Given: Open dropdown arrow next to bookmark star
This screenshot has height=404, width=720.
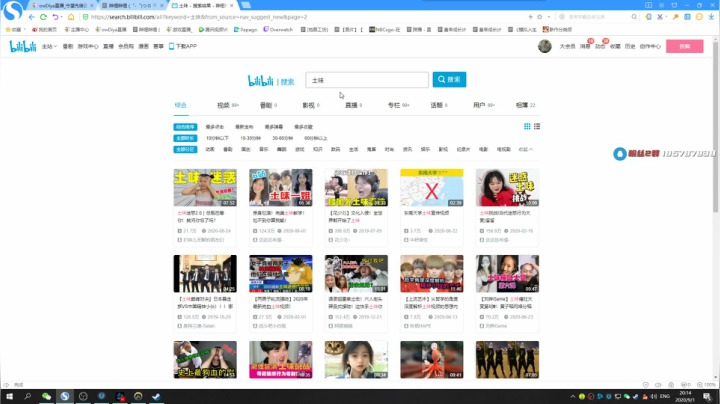Looking at the screenshot, I should 549,17.
